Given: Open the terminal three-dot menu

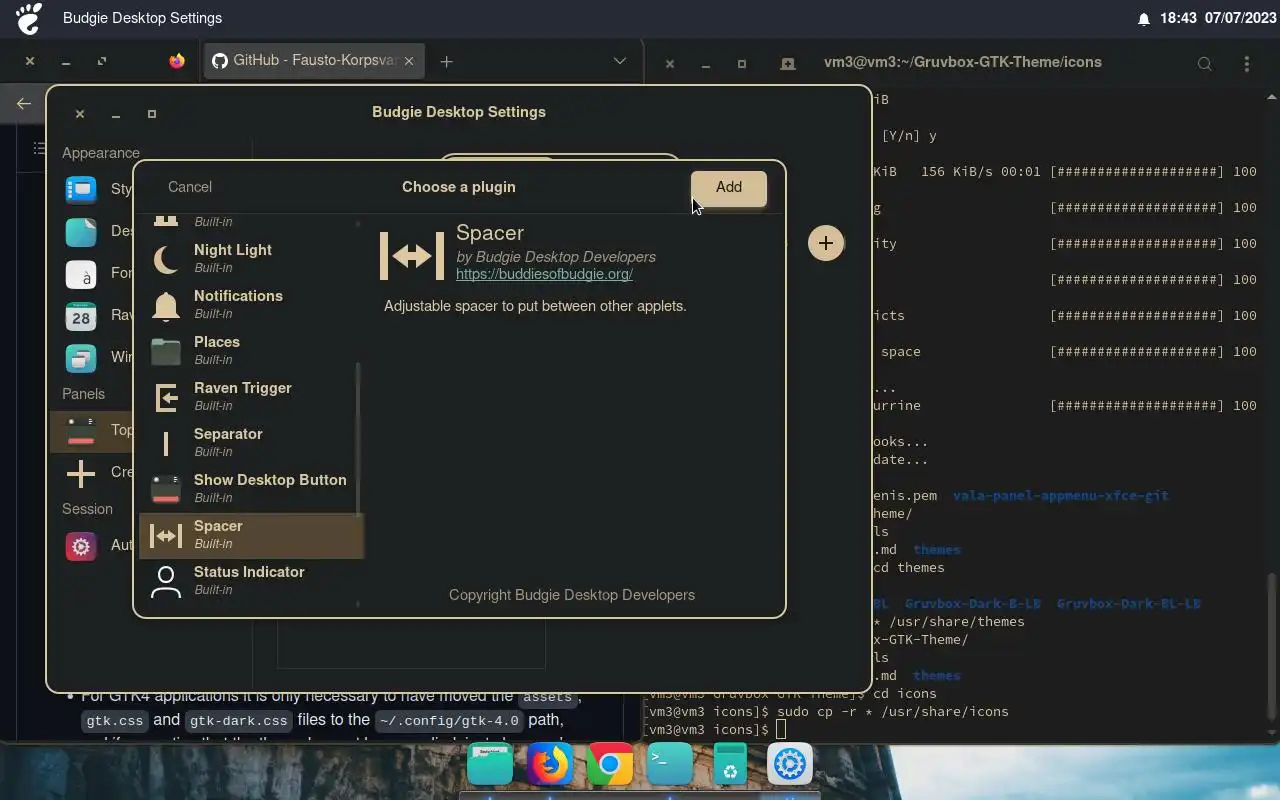Looking at the screenshot, I should click(x=1246, y=63).
